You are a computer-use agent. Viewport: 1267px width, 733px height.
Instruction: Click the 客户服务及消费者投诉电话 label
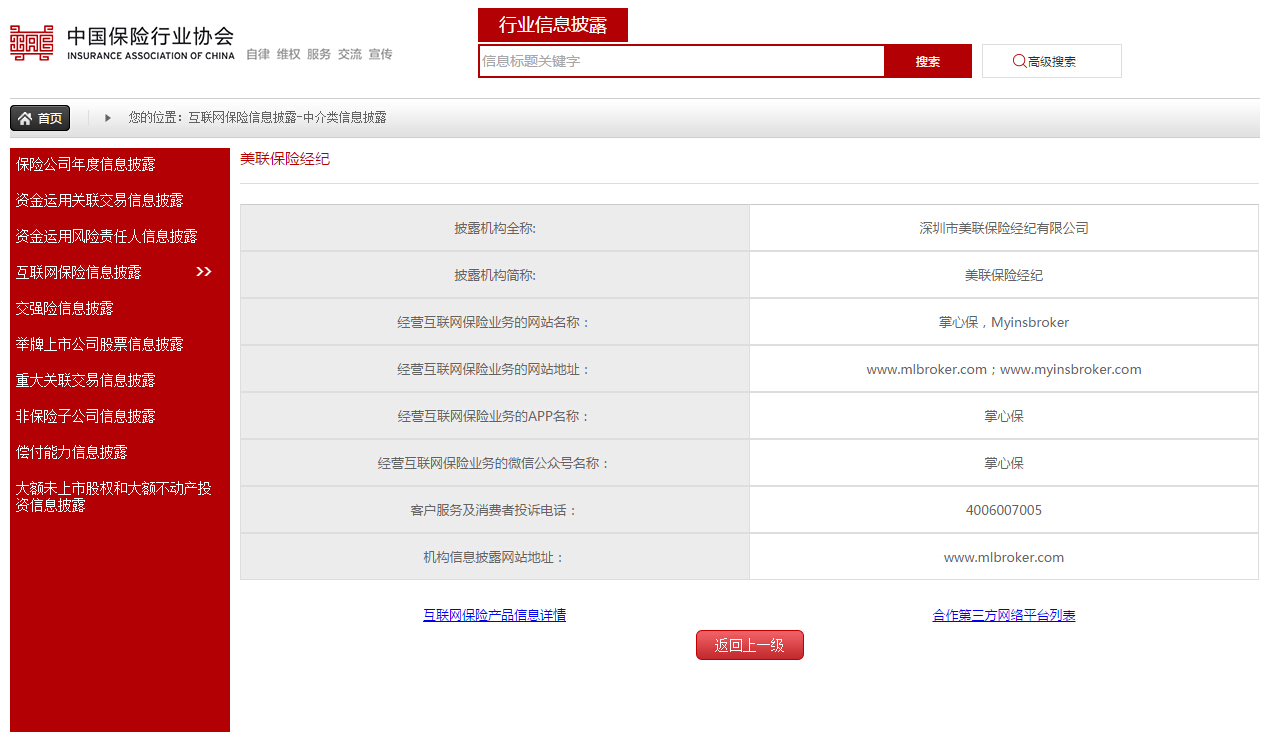point(495,511)
